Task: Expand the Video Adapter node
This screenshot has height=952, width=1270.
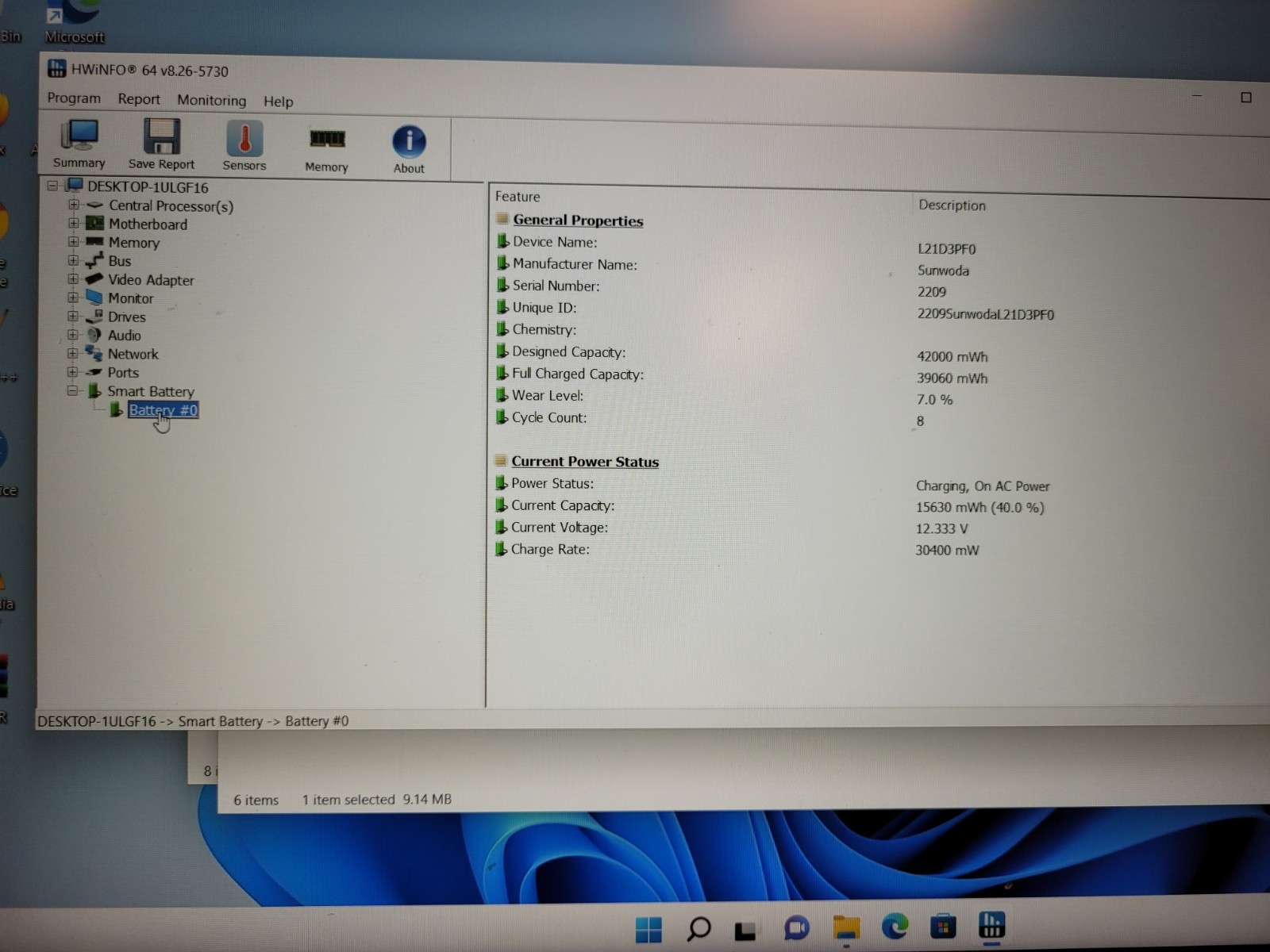Action: [x=73, y=279]
